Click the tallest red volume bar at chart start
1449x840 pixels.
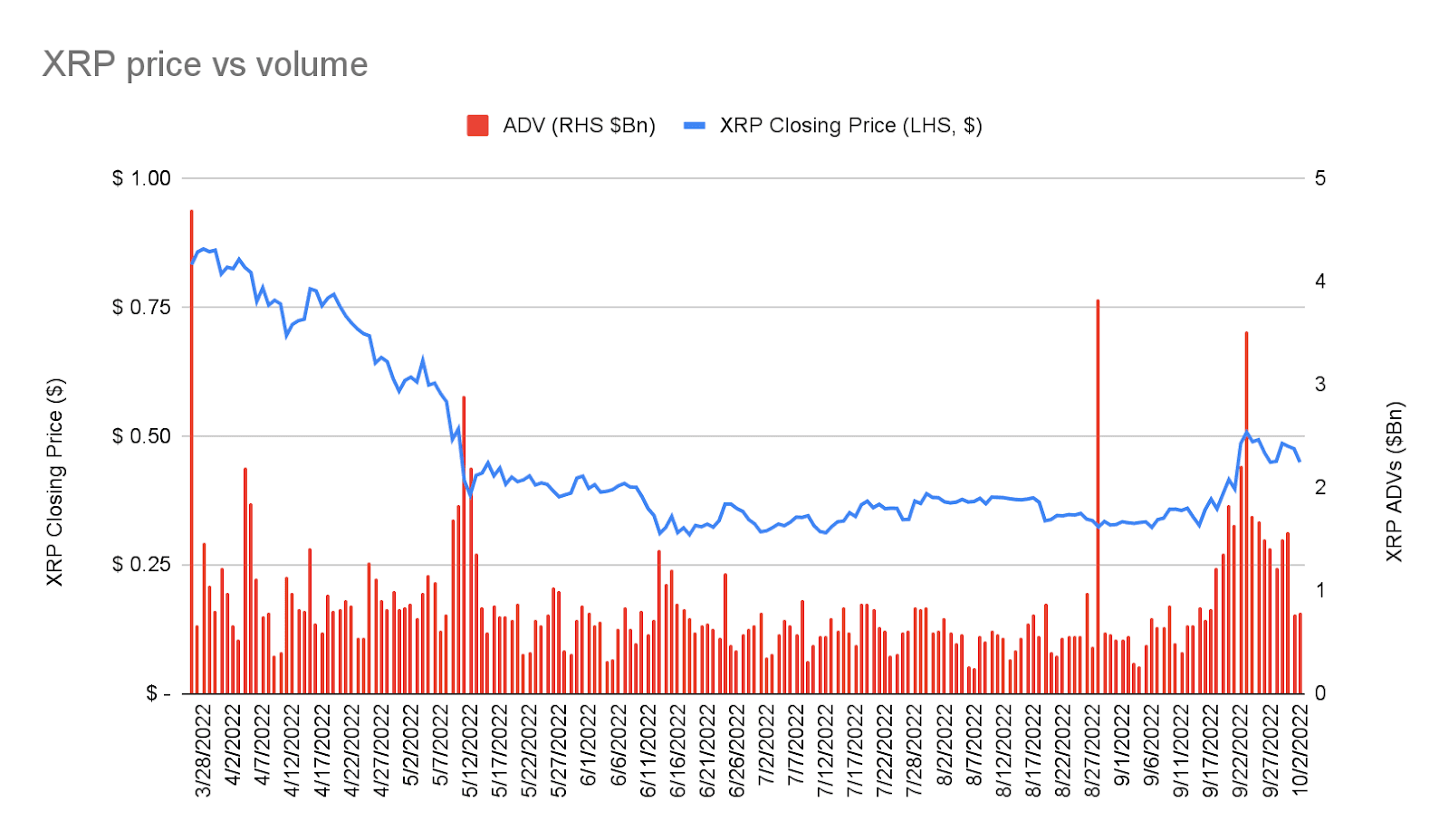coord(191,453)
